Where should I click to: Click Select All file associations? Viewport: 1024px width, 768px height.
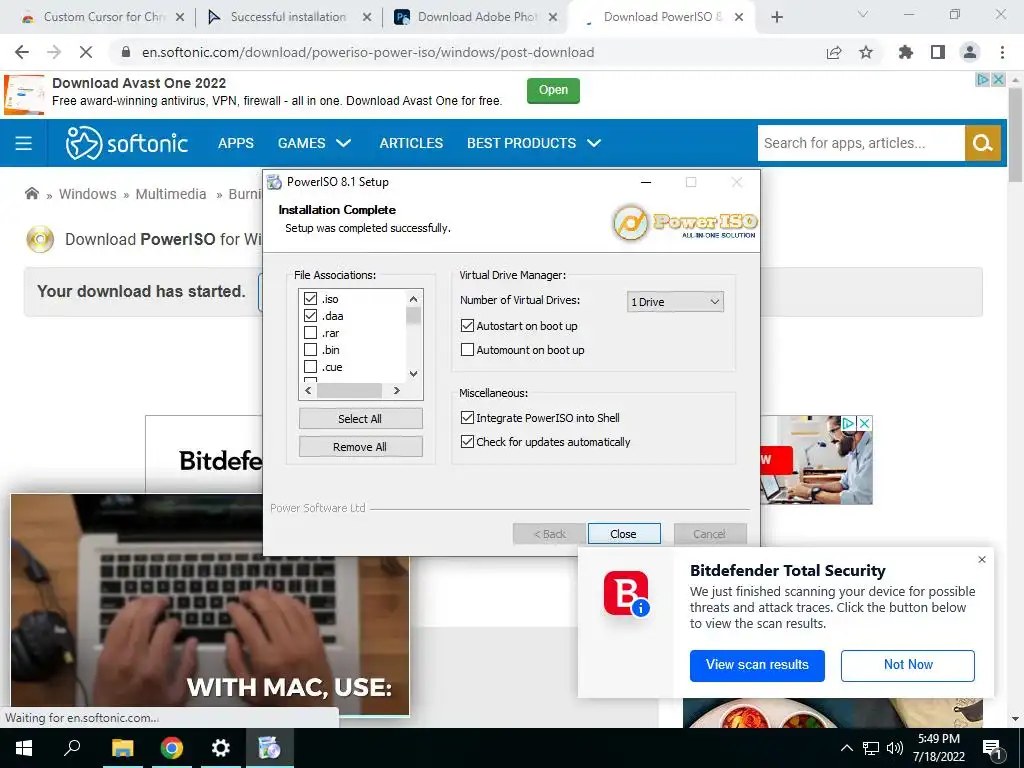(360, 419)
